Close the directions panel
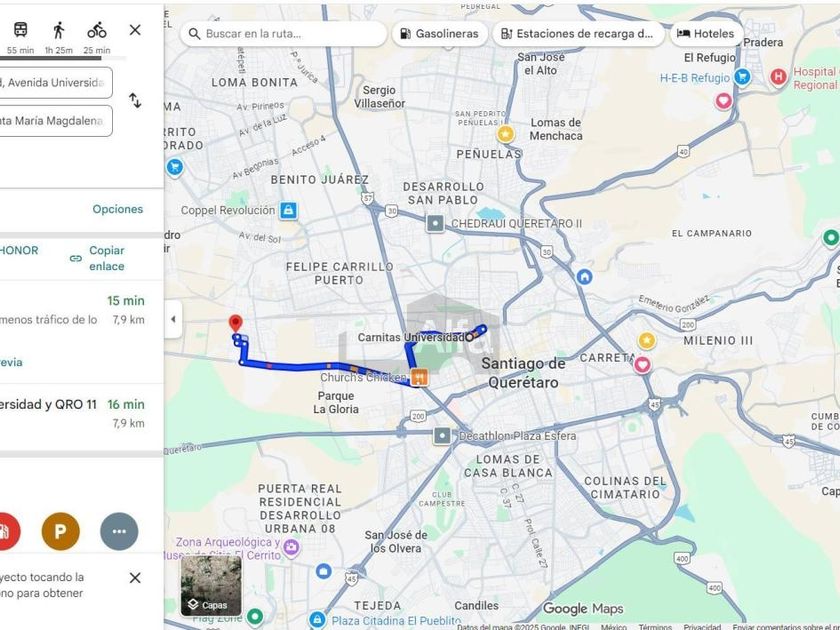 (135, 30)
